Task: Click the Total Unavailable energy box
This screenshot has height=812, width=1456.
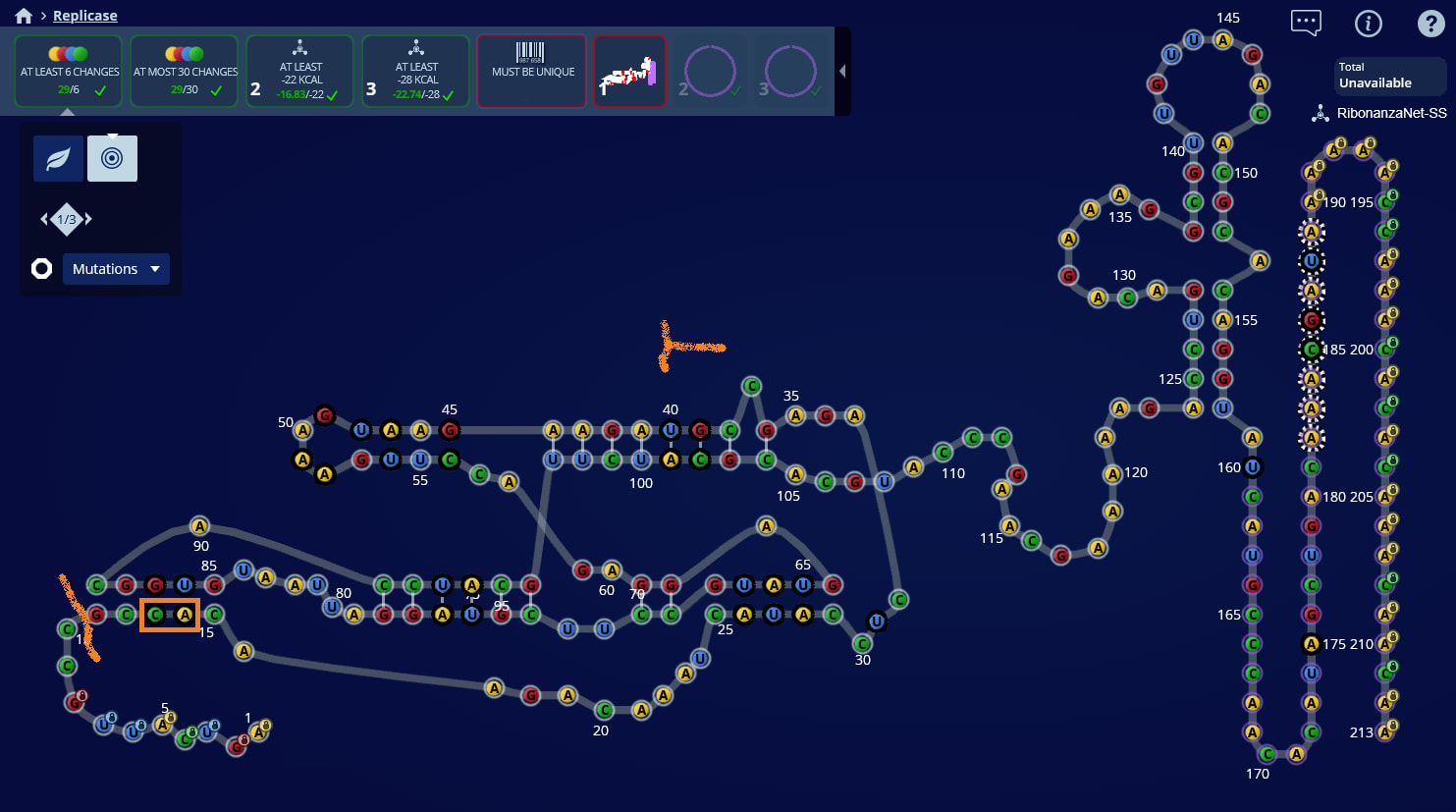Action: pyautogui.click(x=1389, y=76)
